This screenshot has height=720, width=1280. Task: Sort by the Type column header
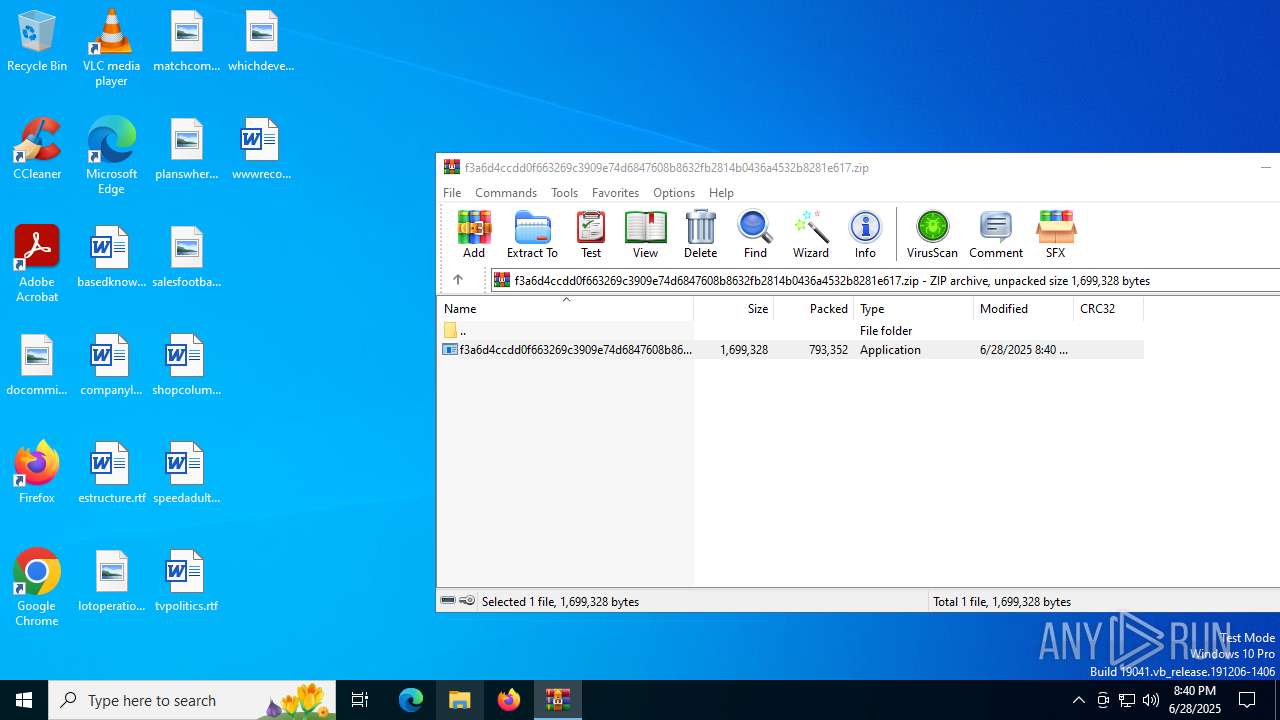pyautogui.click(x=914, y=308)
